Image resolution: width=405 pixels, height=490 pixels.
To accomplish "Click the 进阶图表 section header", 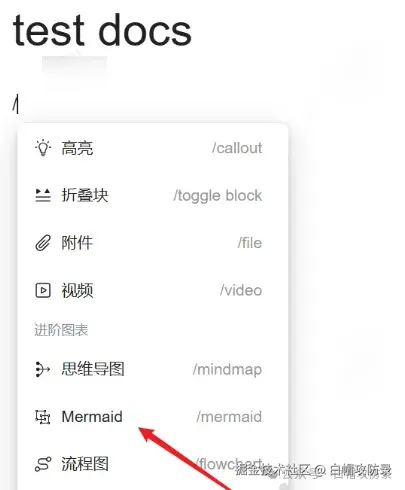I will pyautogui.click(x=61, y=330).
